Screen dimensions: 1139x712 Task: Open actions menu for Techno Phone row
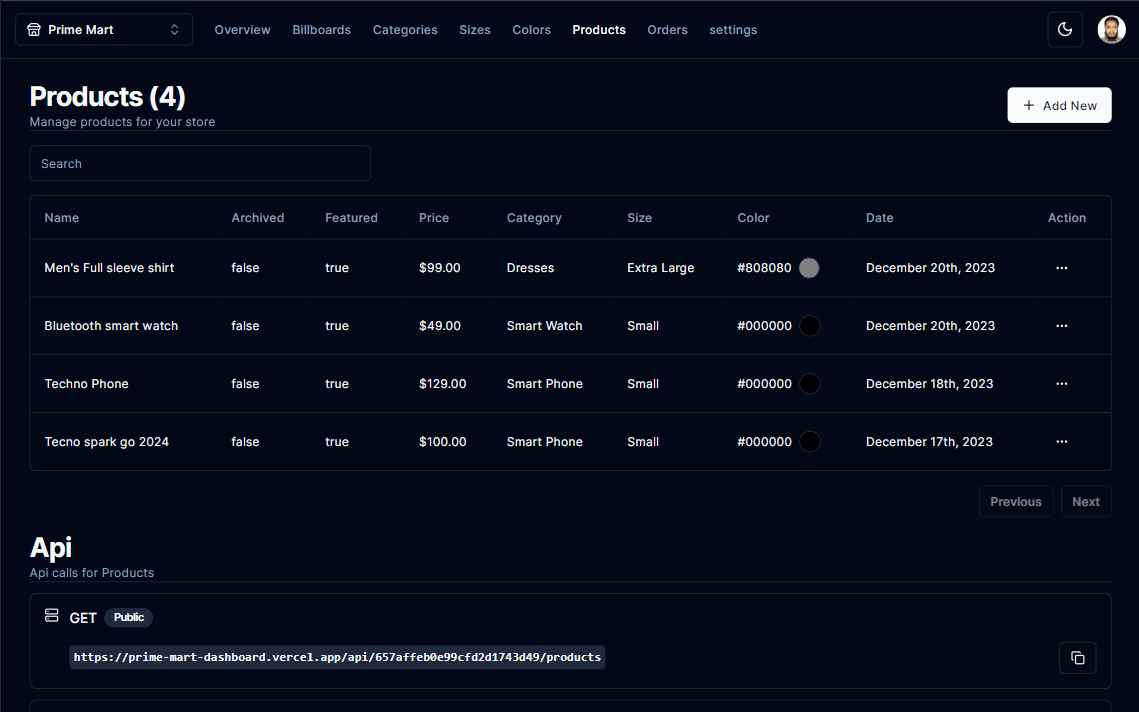1061,384
